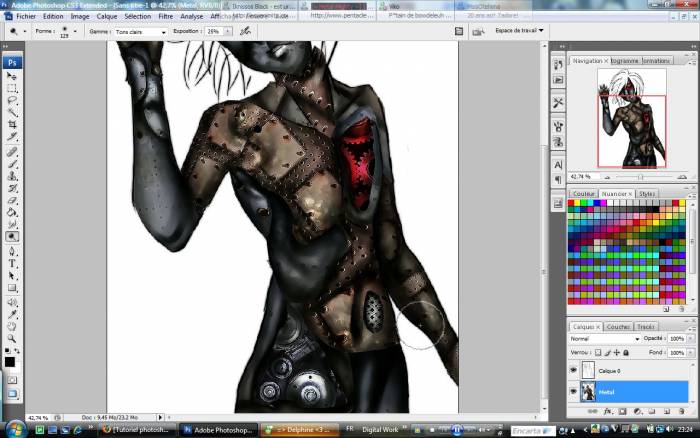Open the tool preset picker arrow
Image resolution: width=700 pixels, height=438 pixels.
click(x=25, y=31)
